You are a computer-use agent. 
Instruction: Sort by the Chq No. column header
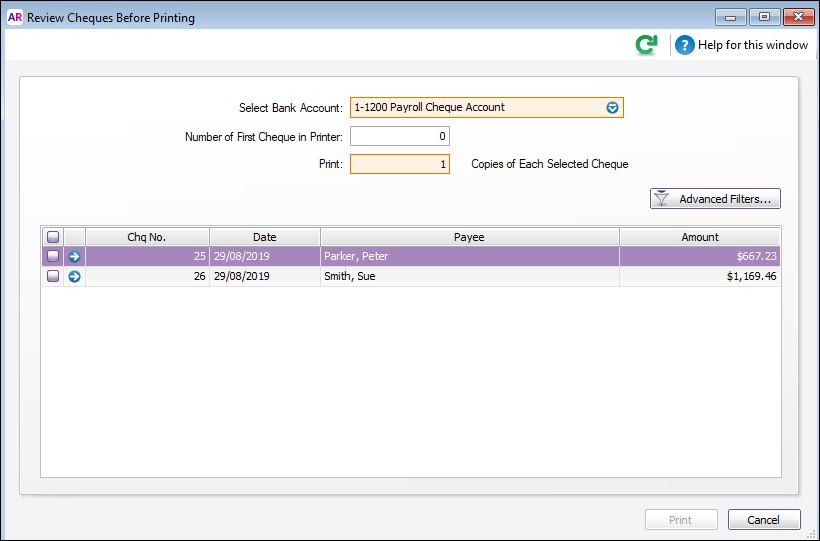147,237
